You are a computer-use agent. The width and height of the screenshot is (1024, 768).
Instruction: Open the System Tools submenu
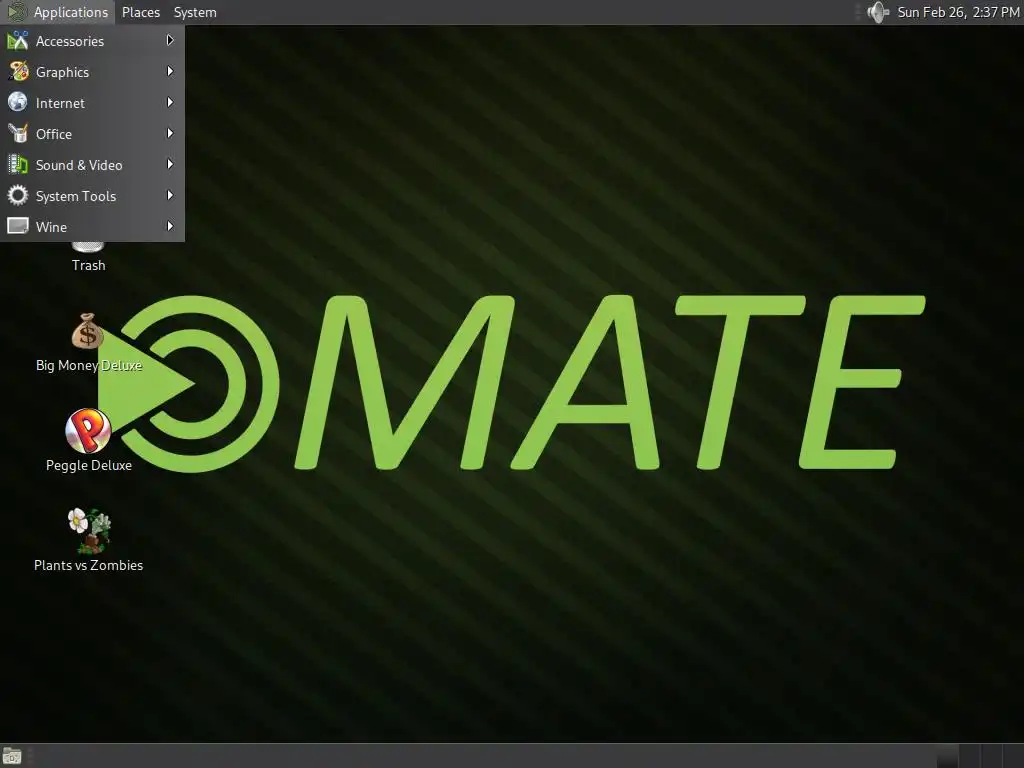(92, 196)
